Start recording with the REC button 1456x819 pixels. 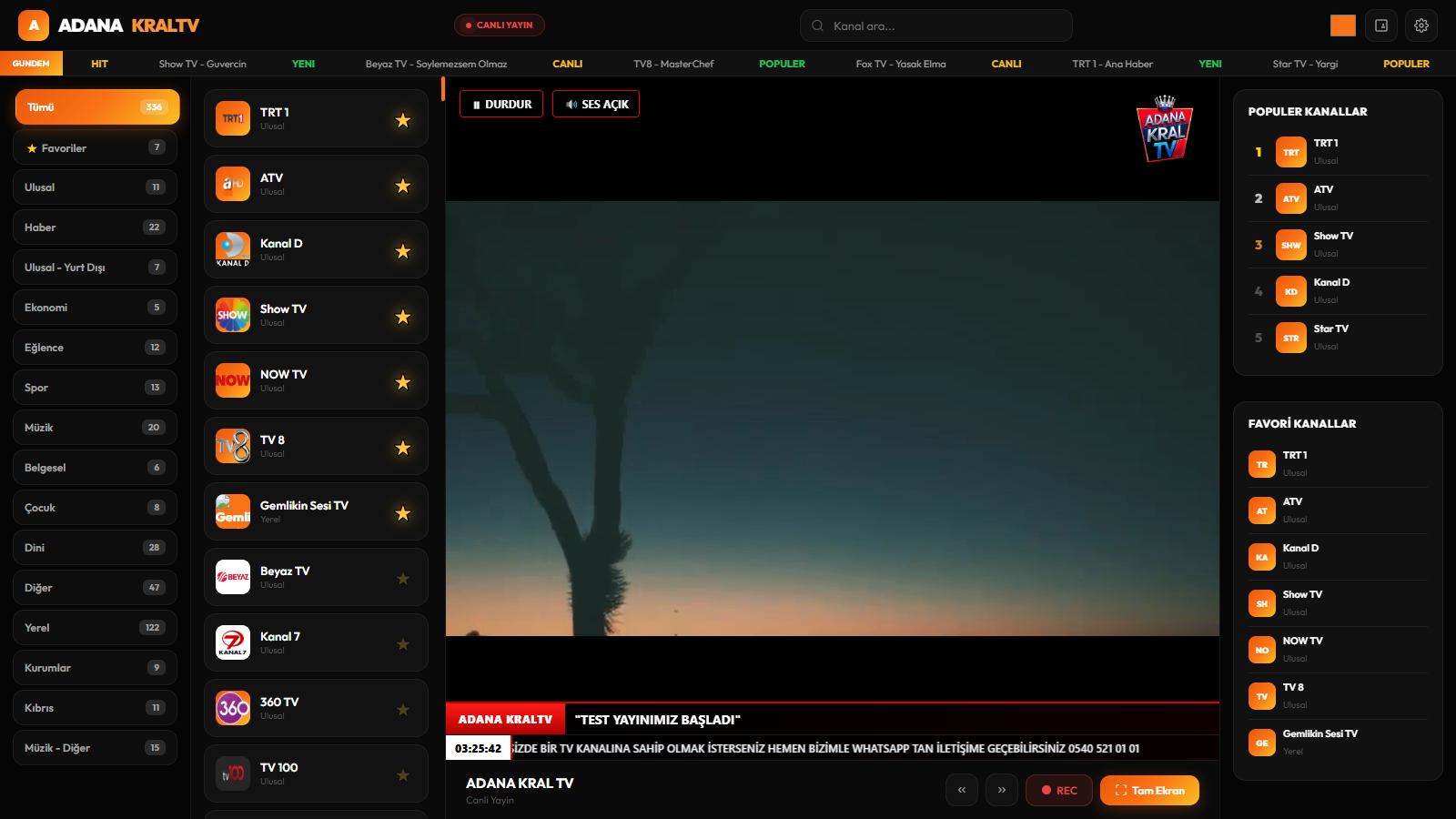coord(1059,790)
